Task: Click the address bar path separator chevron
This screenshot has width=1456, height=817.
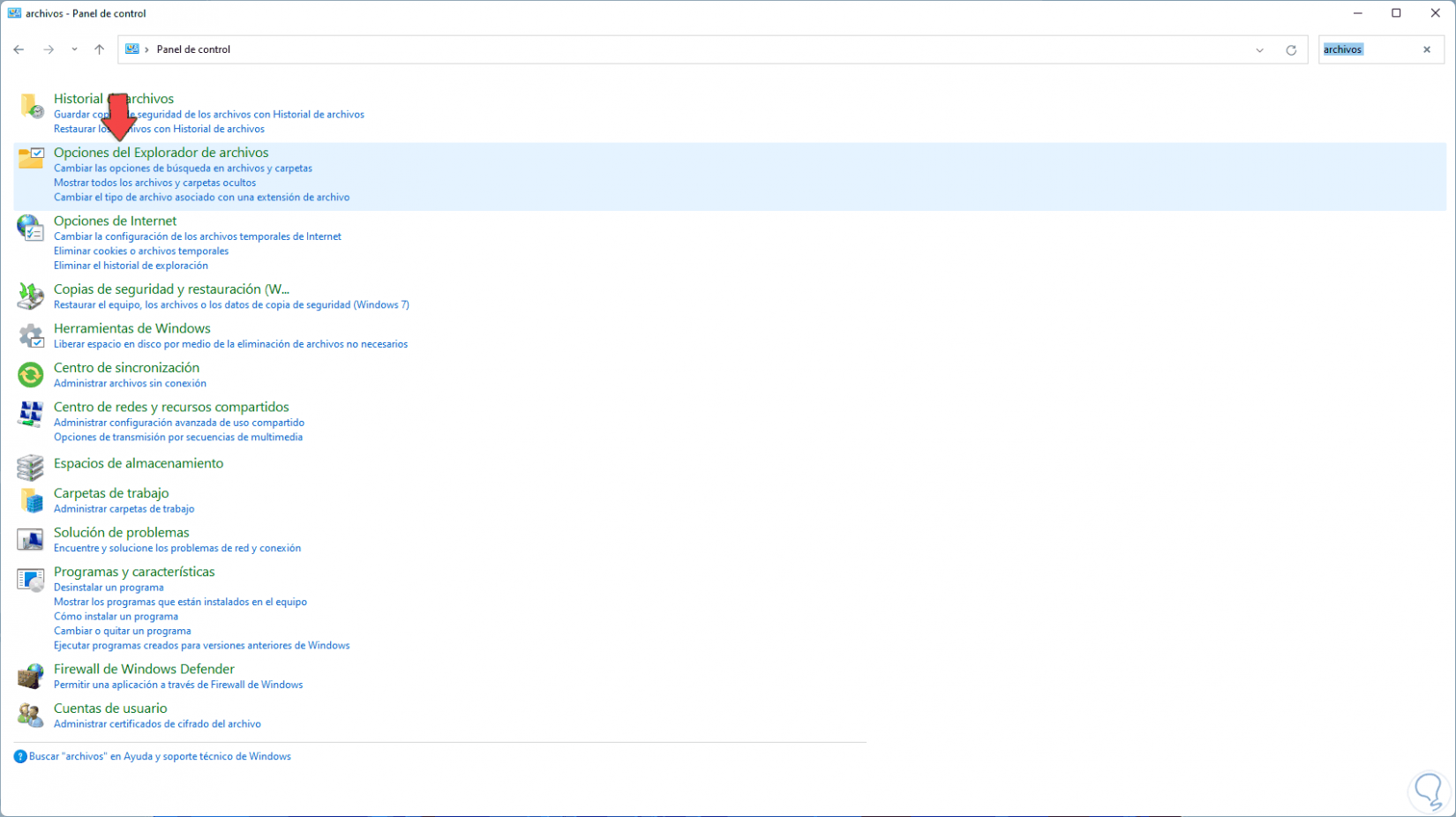Action: point(146,49)
